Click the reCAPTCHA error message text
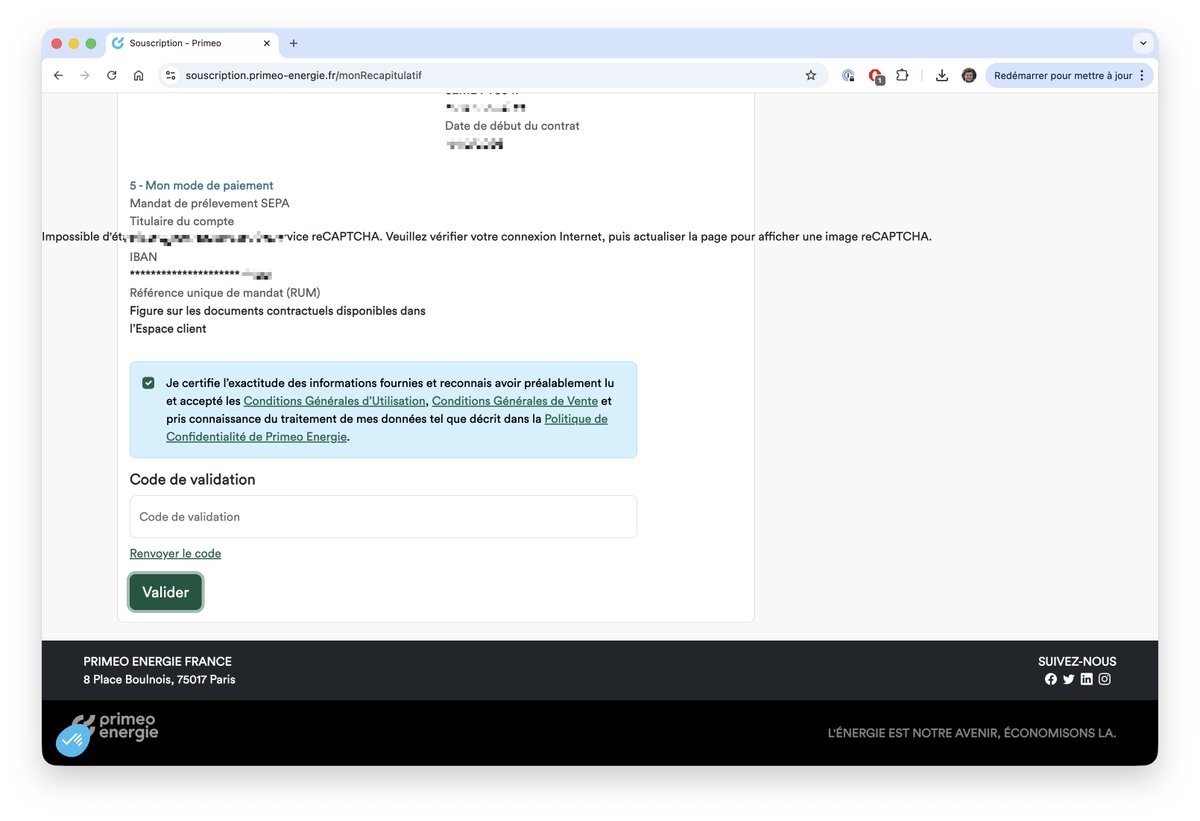 coord(487,237)
